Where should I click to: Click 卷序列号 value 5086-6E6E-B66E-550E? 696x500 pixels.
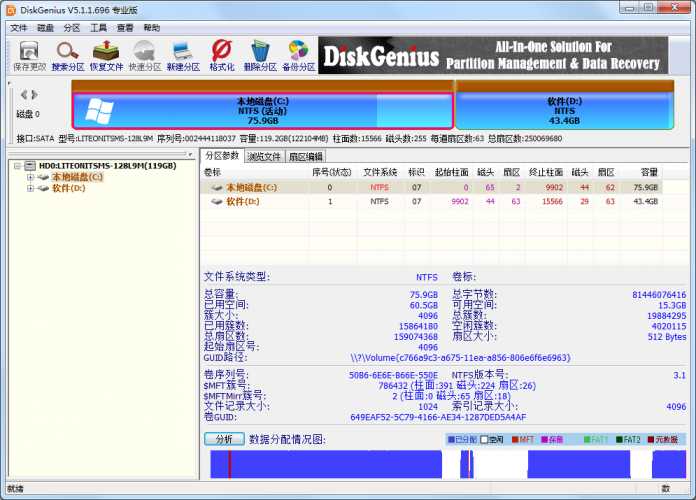[393, 375]
